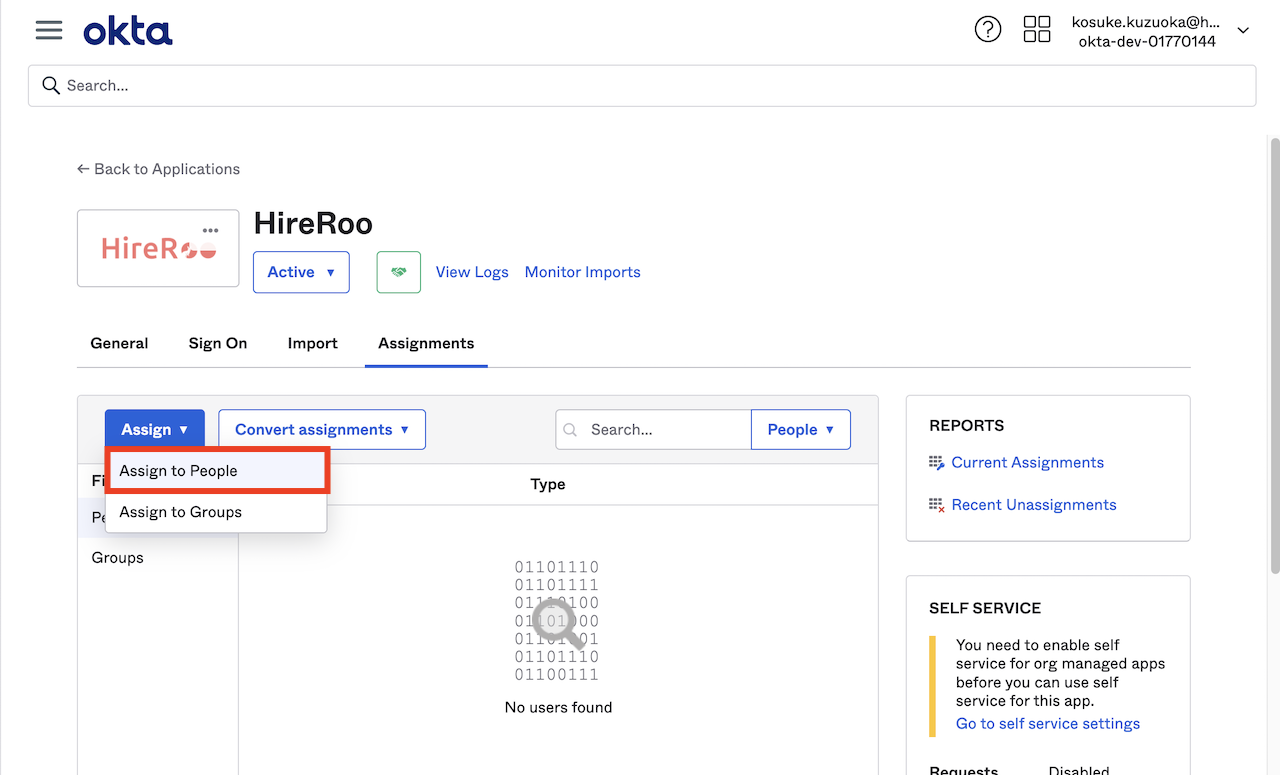
Task: Switch to the Sign On tab
Action: pyautogui.click(x=218, y=343)
